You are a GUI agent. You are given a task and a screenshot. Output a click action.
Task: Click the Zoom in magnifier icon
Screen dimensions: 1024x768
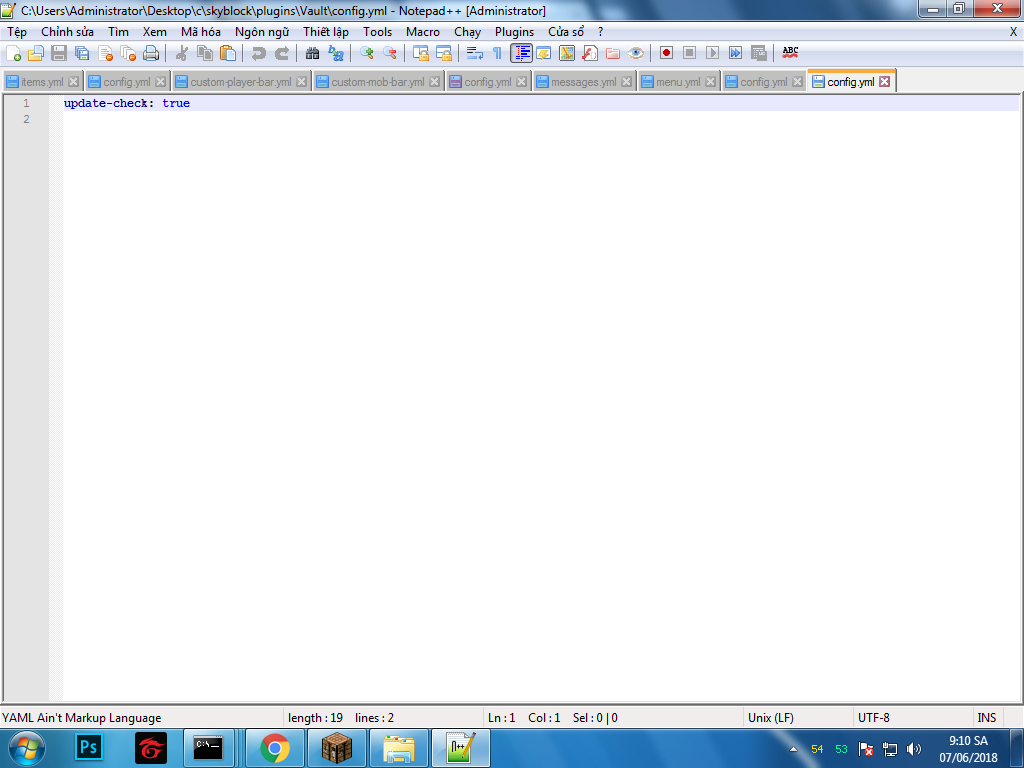click(x=367, y=53)
